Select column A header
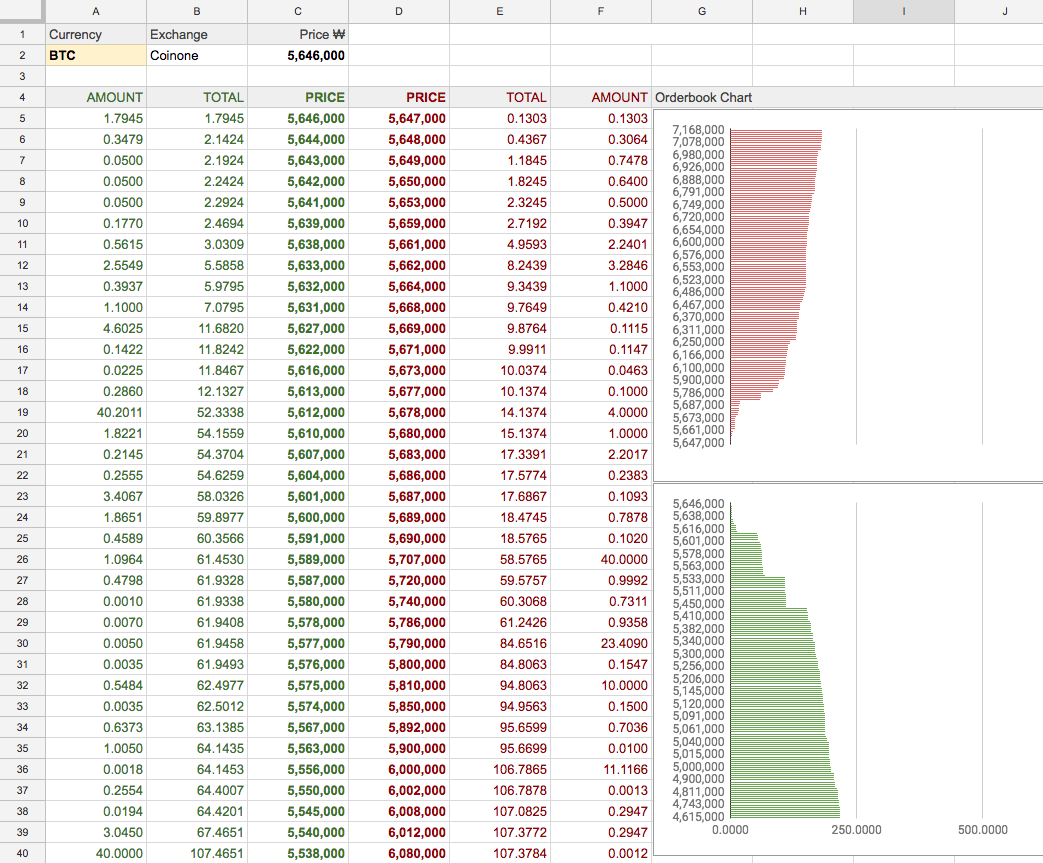The width and height of the screenshot is (1043, 863). pos(96,11)
